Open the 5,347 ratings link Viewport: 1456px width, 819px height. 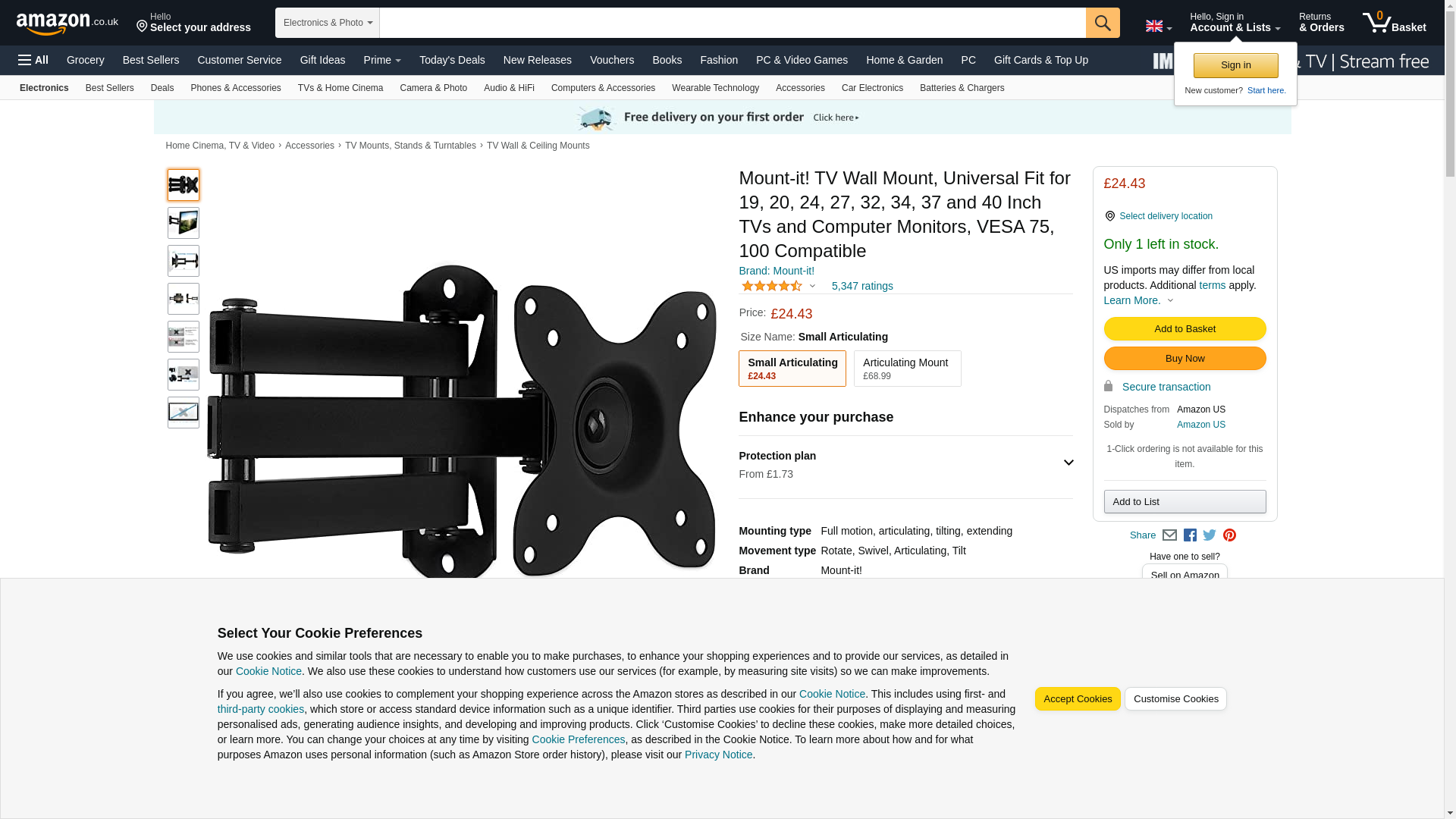[x=861, y=286]
